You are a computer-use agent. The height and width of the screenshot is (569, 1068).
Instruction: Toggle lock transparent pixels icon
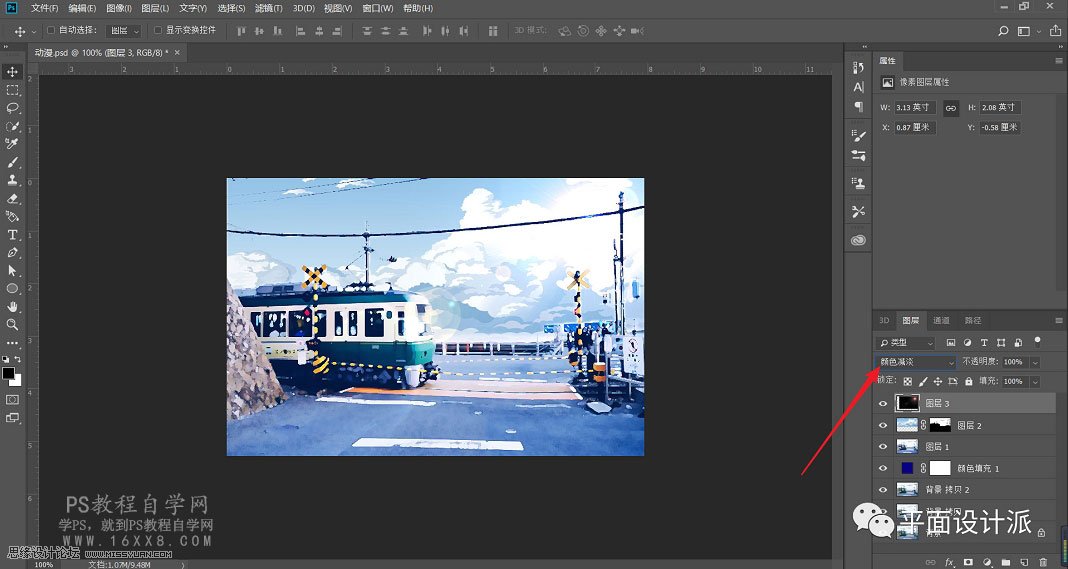click(x=907, y=382)
